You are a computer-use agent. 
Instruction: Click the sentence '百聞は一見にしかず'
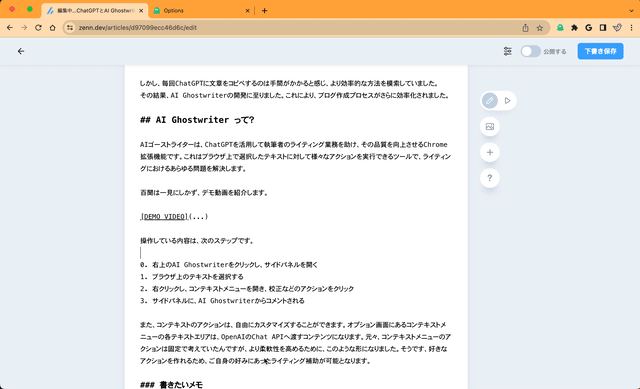pyautogui.click(x=204, y=193)
